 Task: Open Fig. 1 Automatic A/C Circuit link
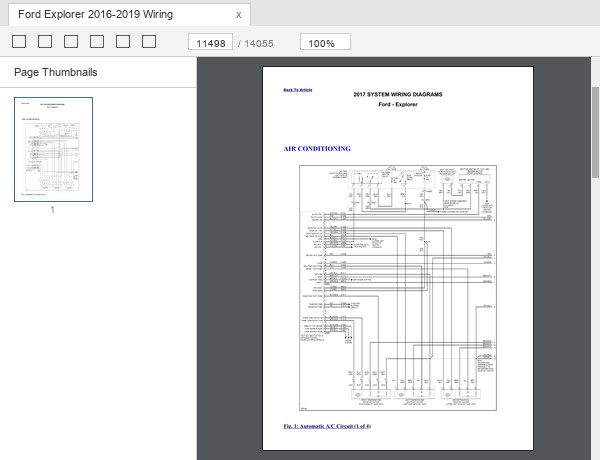click(x=327, y=426)
